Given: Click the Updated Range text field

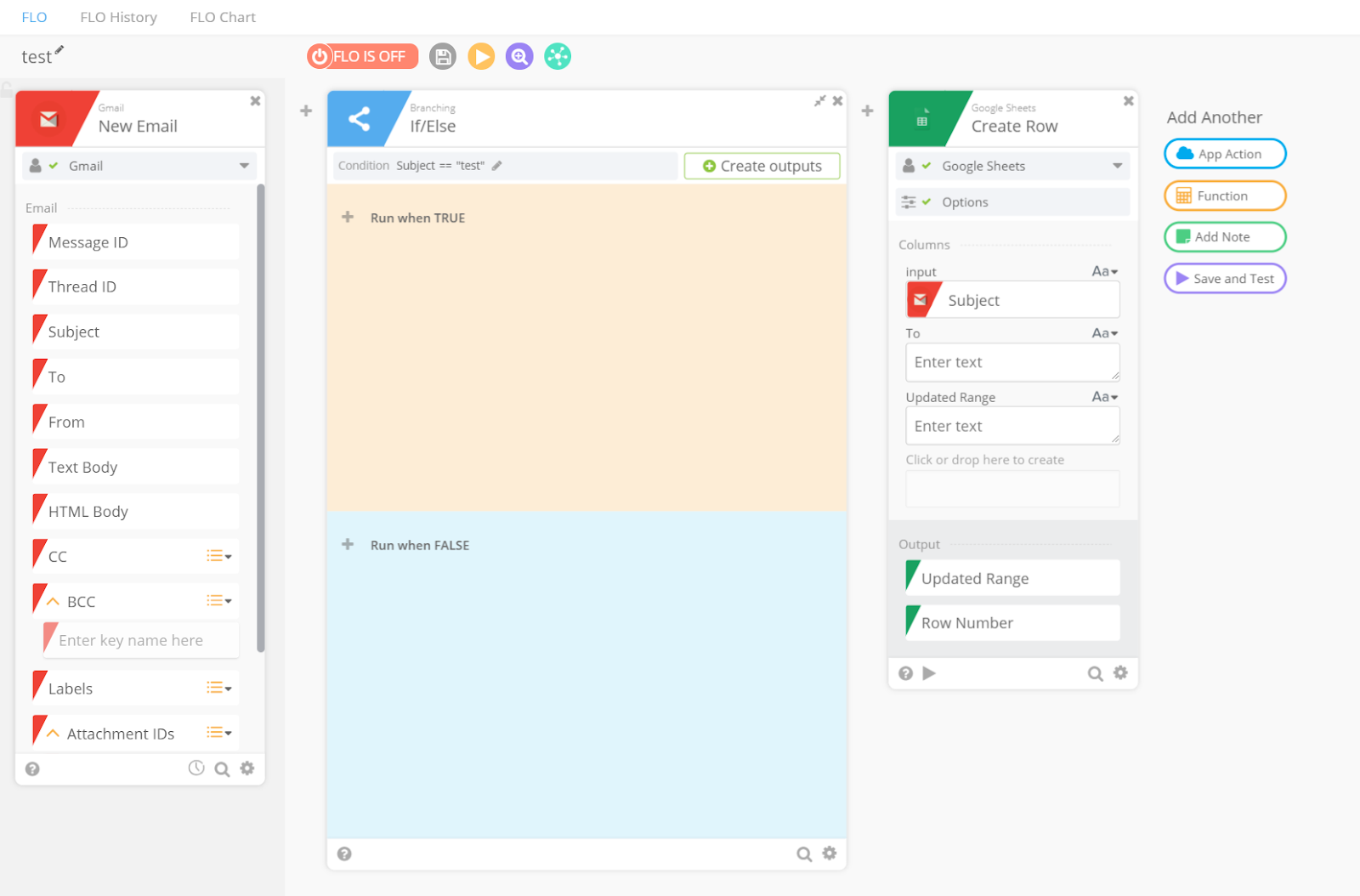Looking at the screenshot, I should (x=1013, y=426).
